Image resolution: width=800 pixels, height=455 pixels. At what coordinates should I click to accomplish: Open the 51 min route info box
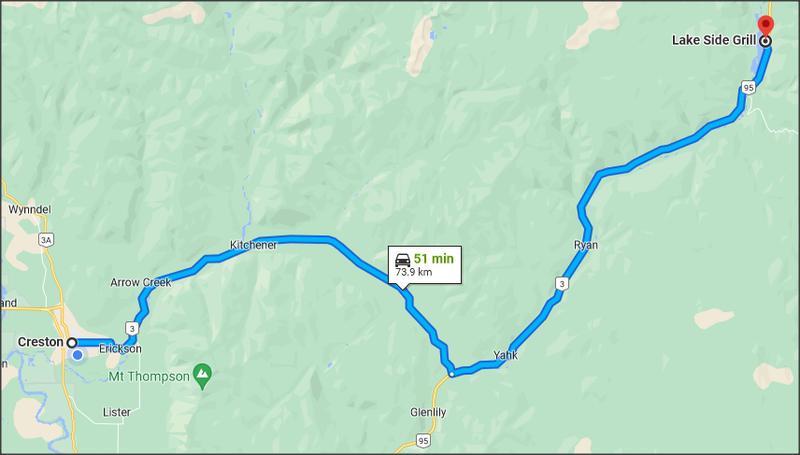click(x=425, y=265)
